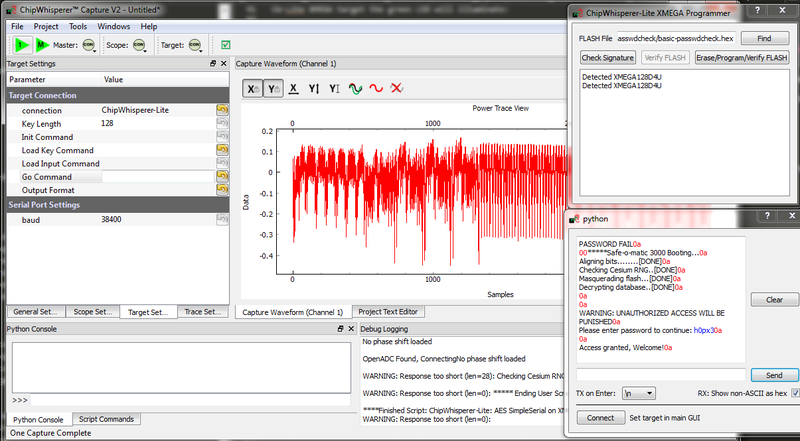Click the Erase/Program/Verify FLASH button

coord(742,58)
